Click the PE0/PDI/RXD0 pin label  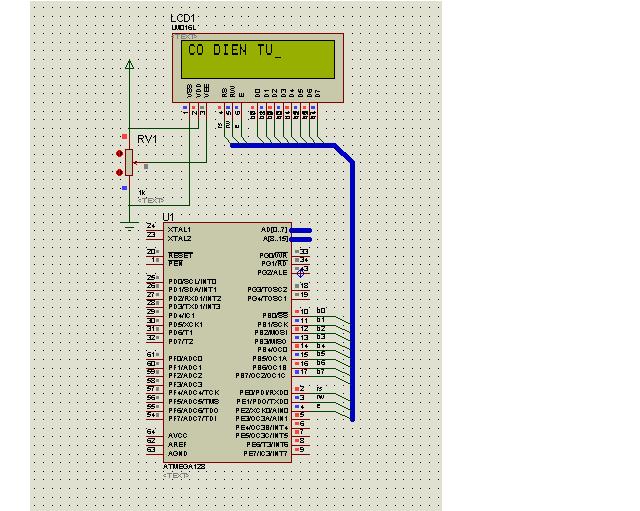[264, 393]
